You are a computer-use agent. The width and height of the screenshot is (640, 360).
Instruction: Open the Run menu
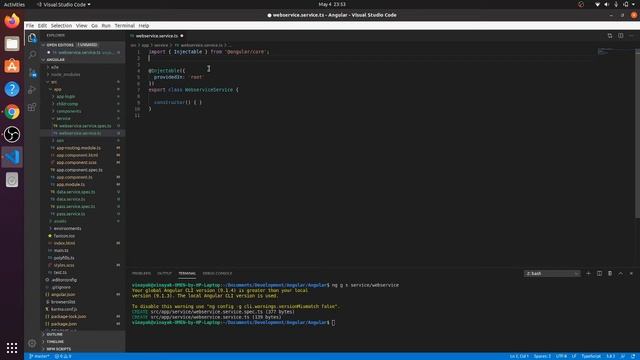point(106,25)
